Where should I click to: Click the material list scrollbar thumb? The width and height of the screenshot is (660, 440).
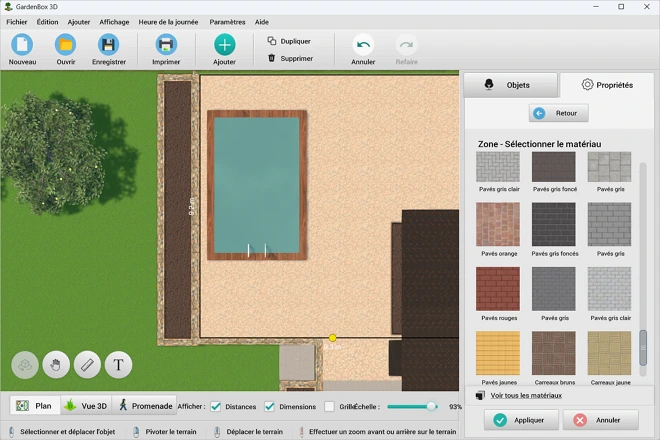pos(643,348)
